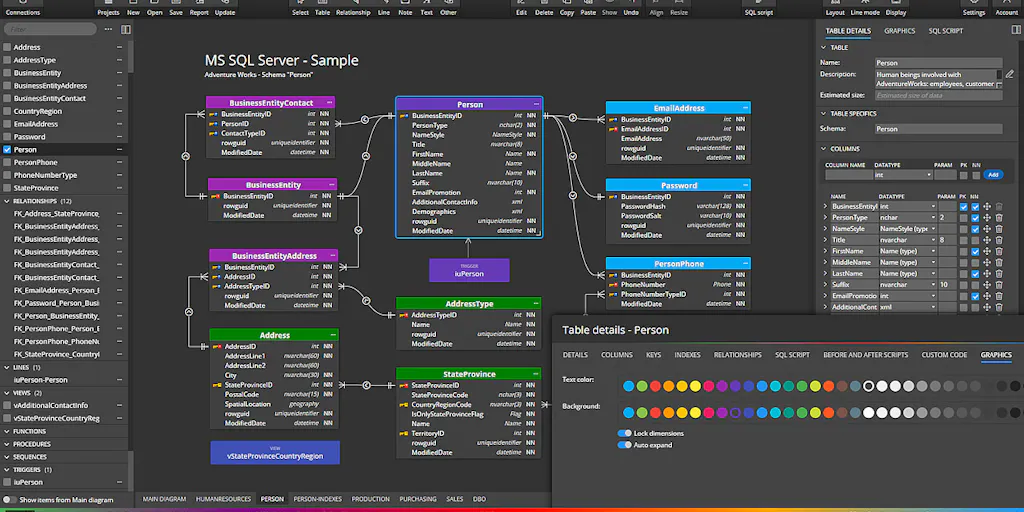
Task: Toggle the Auto expand switch
Action: point(624,445)
